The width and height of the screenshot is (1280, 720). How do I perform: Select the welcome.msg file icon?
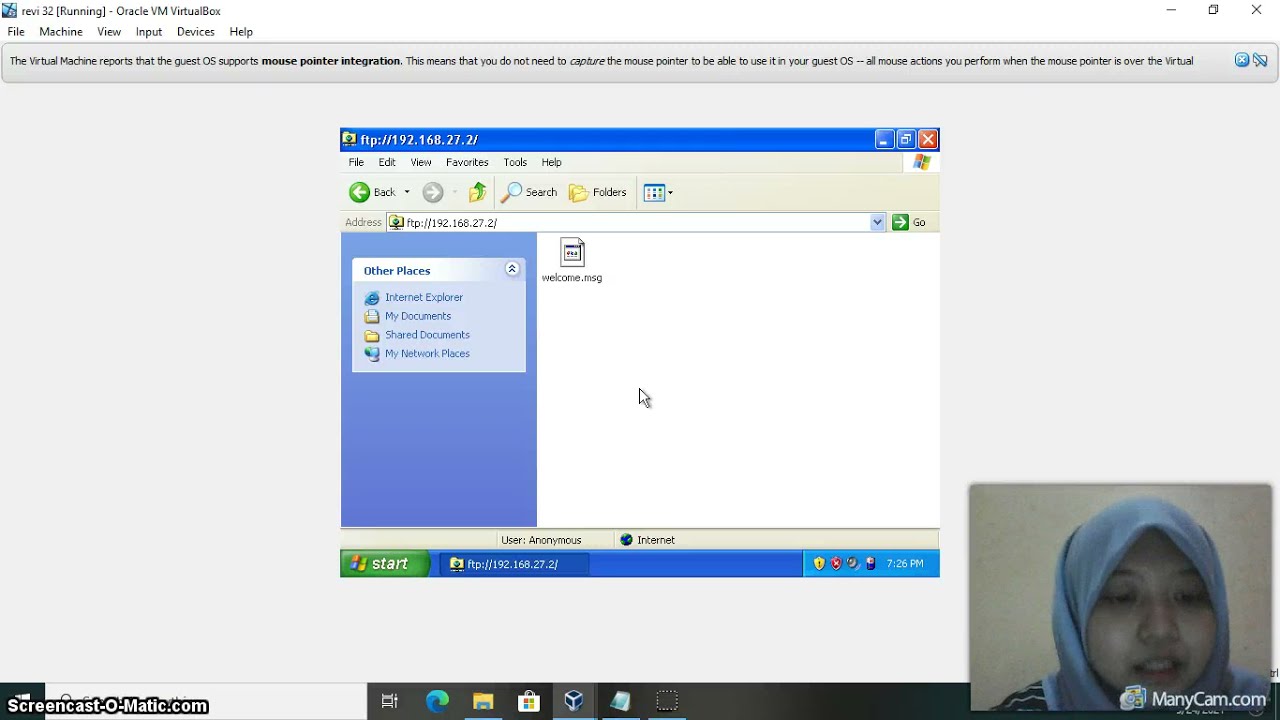572,252
